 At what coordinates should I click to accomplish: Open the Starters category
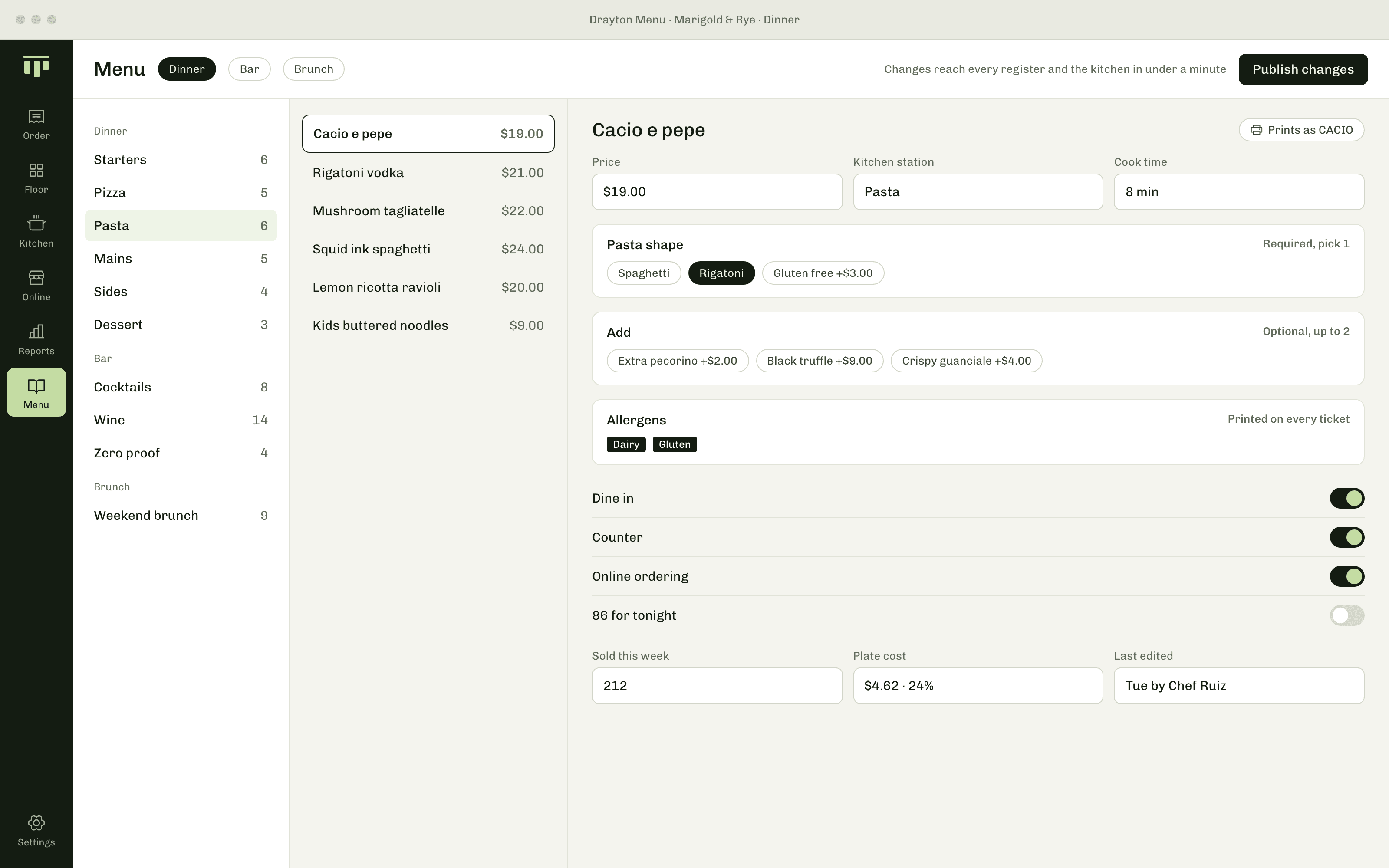click(181, 160)
